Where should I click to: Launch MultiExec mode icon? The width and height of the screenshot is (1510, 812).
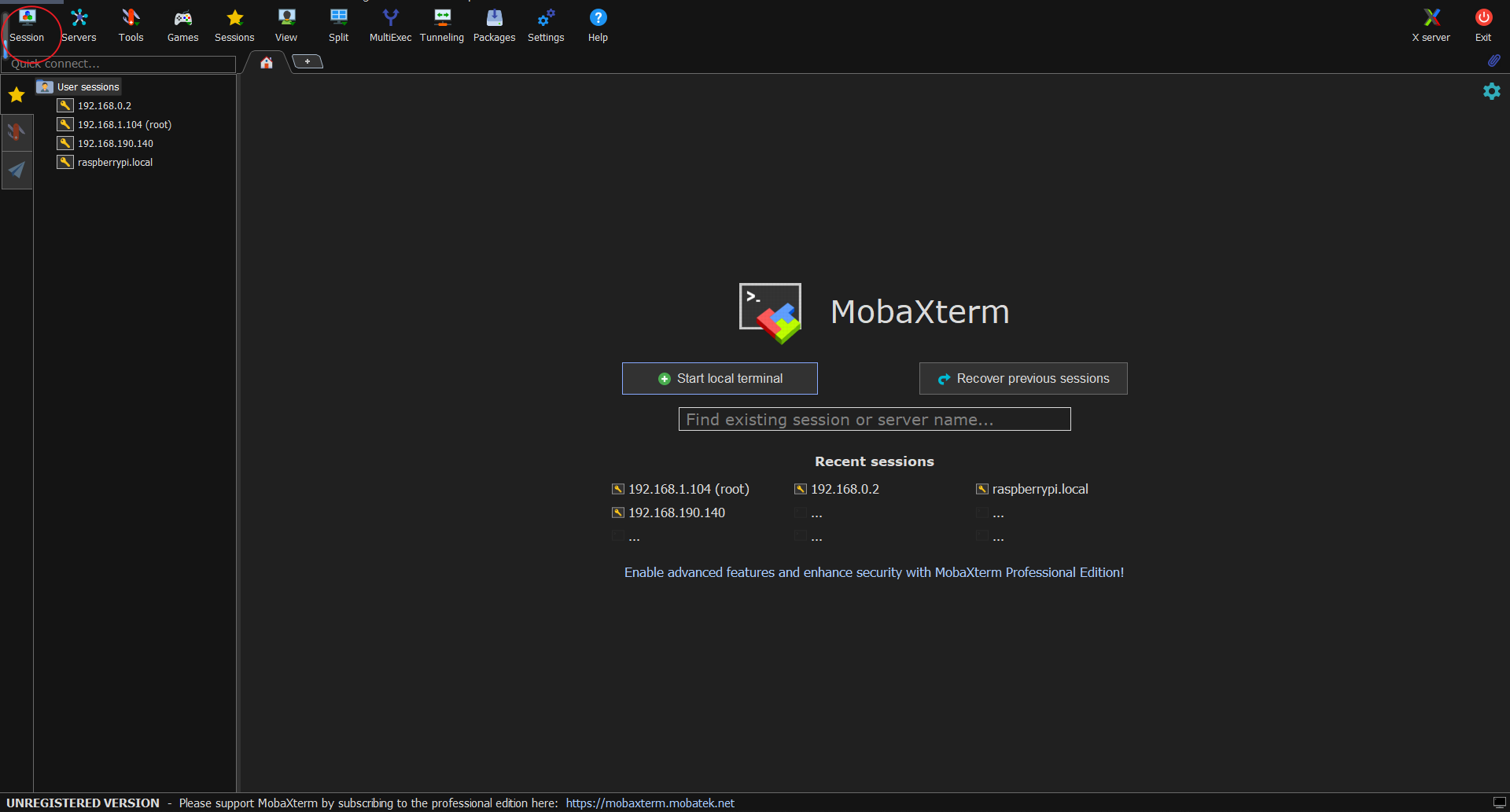(x=390, y=25)
